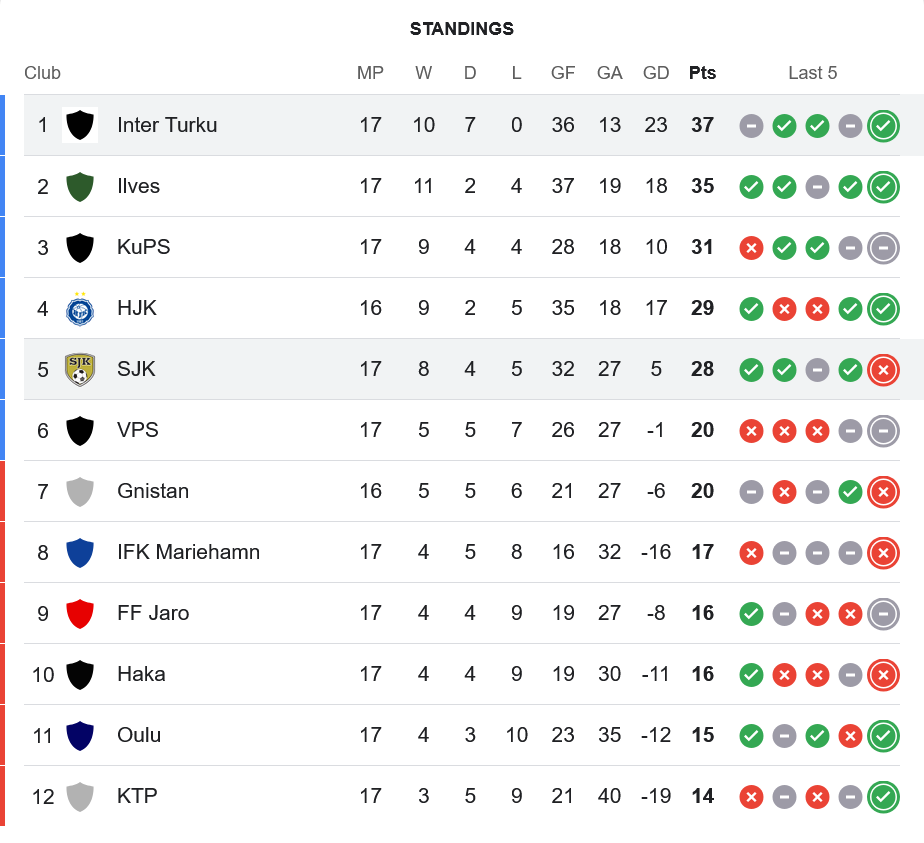Click IFK Mariehamn blue shield icon

click(x=80, y=553)
